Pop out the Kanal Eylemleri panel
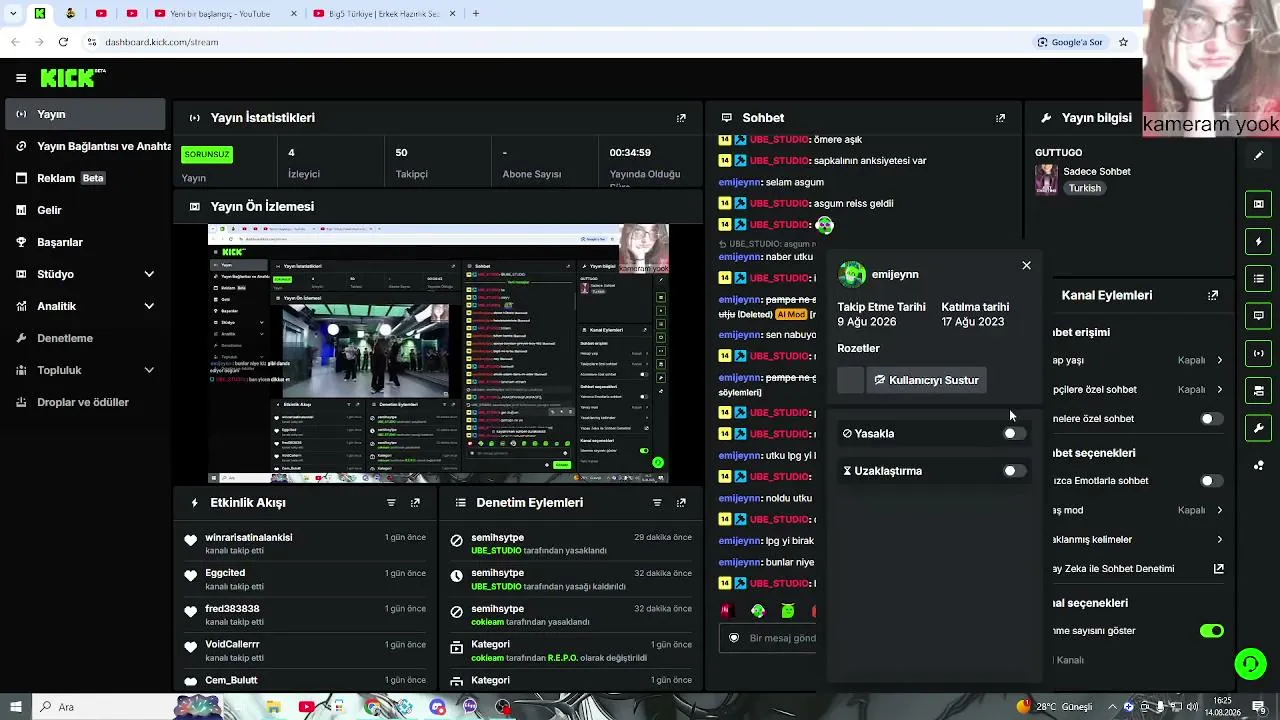This screenshot has height=720, width=1280. point(1213,296)
